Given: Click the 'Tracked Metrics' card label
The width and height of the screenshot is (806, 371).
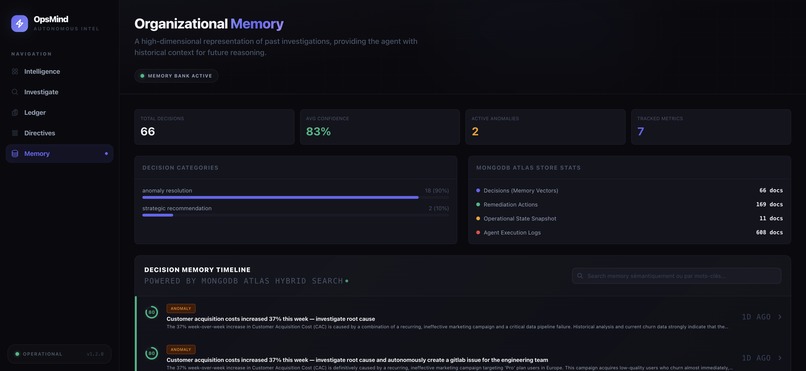Looking at the screenshot, I should coord(660,119).
